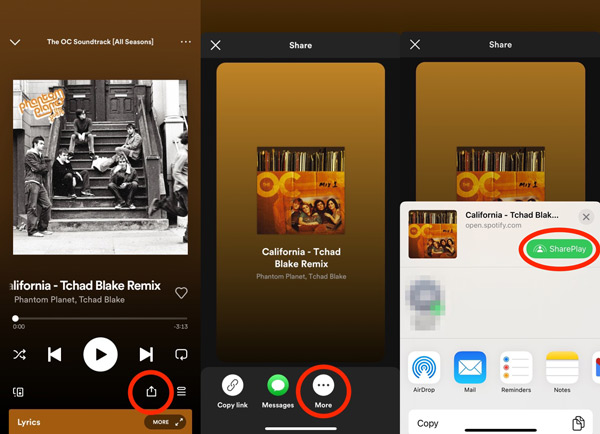This screenshot has width=600, height=434.
Task: Like the song with the heart icon
Action: point(181,293)
